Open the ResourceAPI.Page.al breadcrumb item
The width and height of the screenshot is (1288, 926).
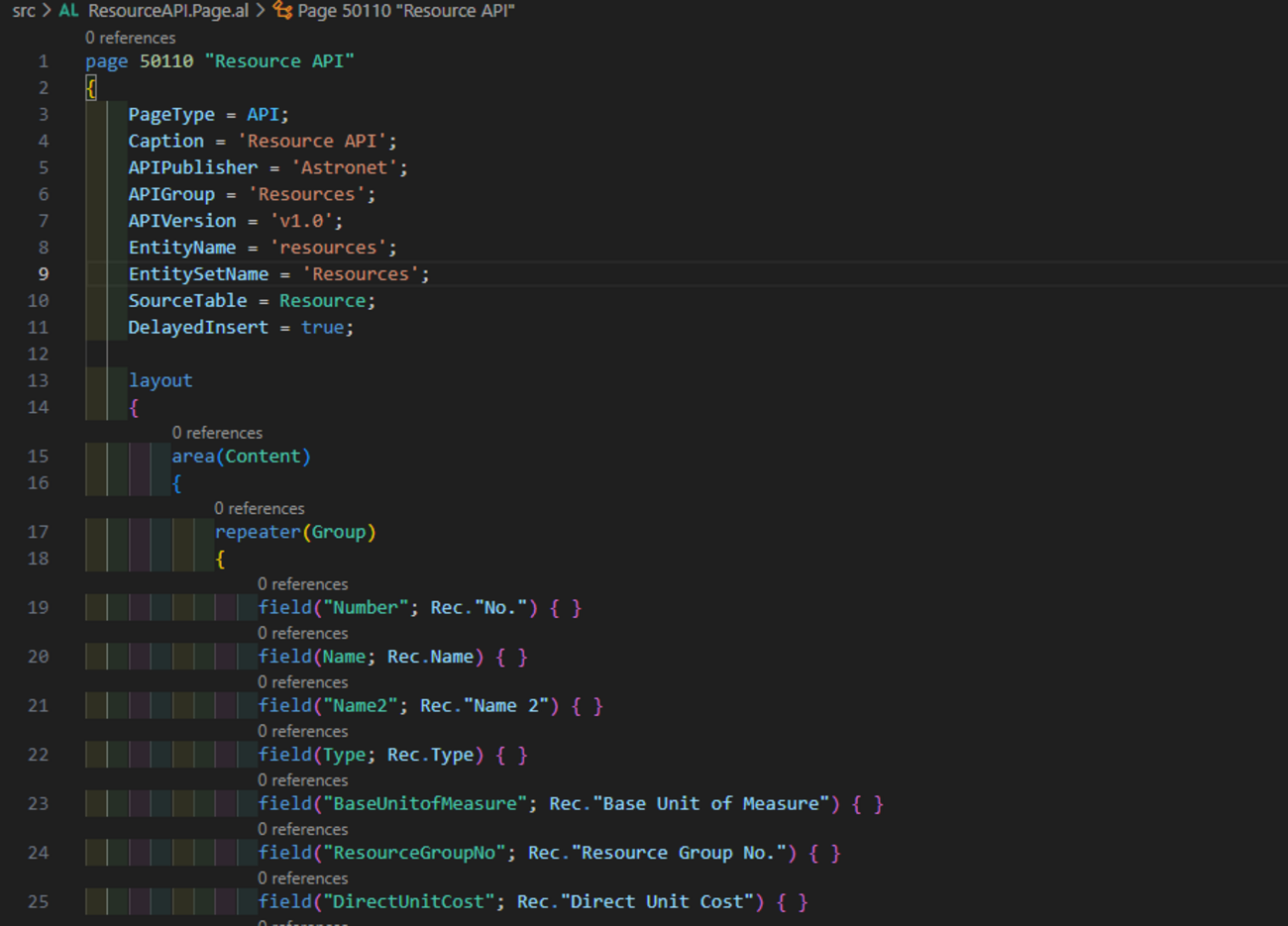(167, 11)
